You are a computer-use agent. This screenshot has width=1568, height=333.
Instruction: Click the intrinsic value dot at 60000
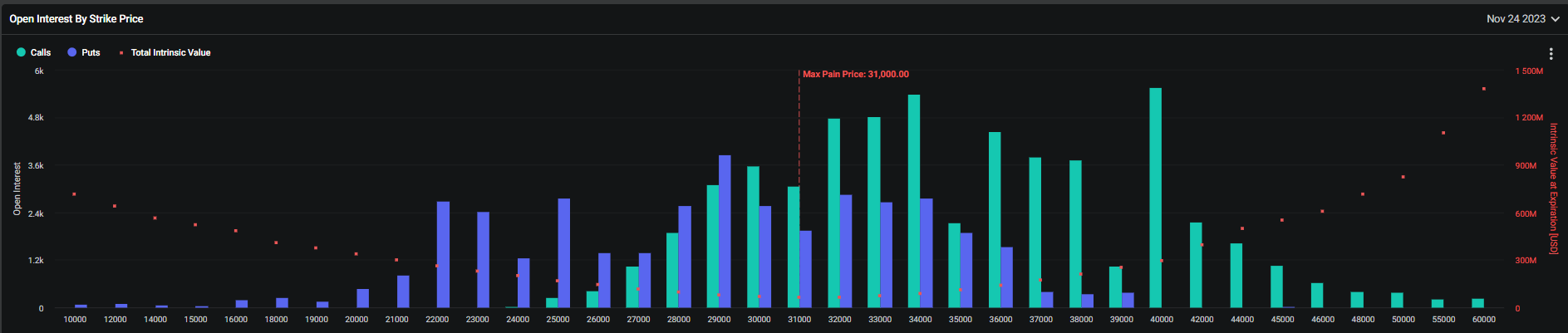[x=1483, y=89]
